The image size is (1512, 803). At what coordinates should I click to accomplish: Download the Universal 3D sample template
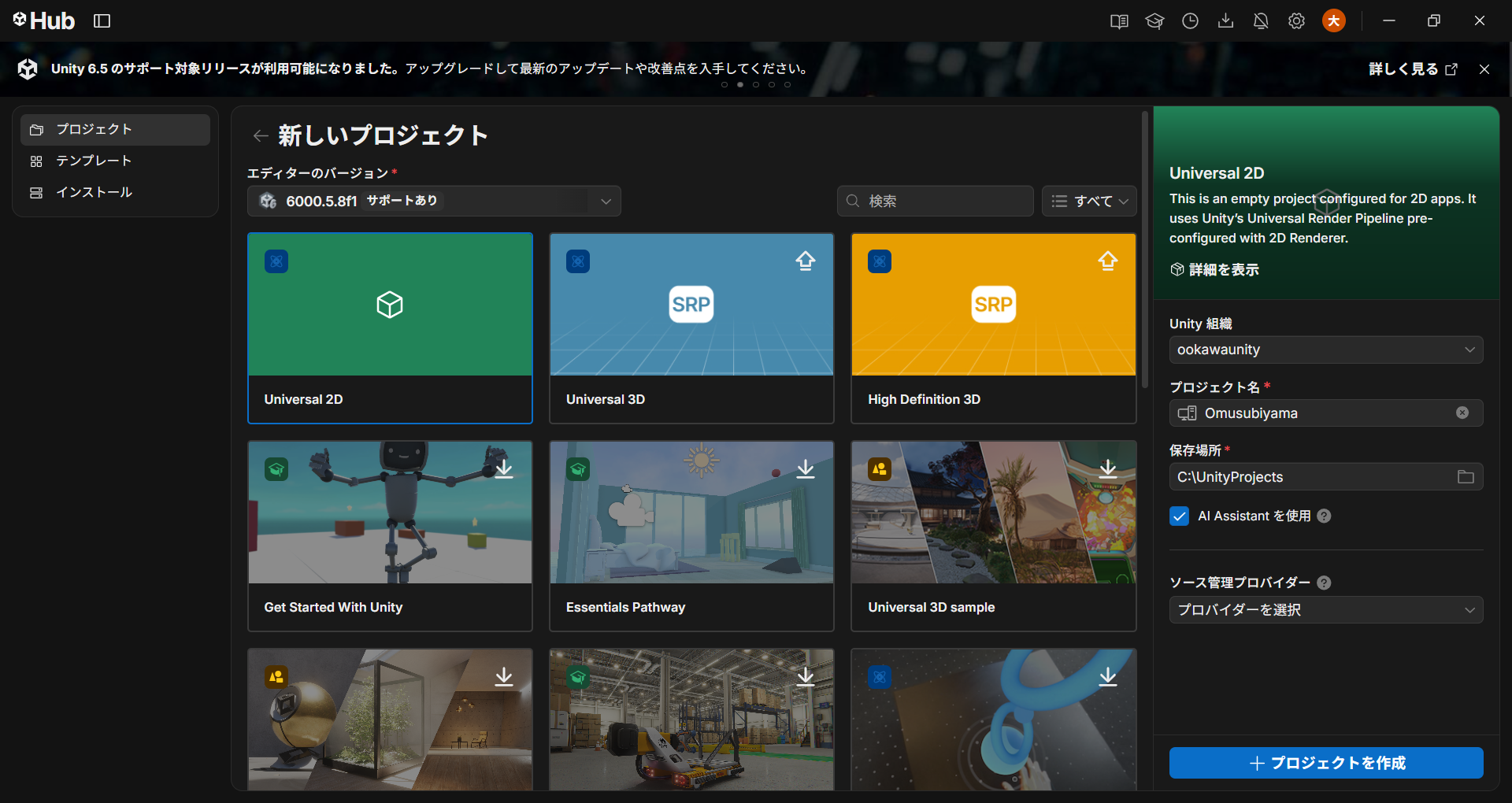(1108, 469)
